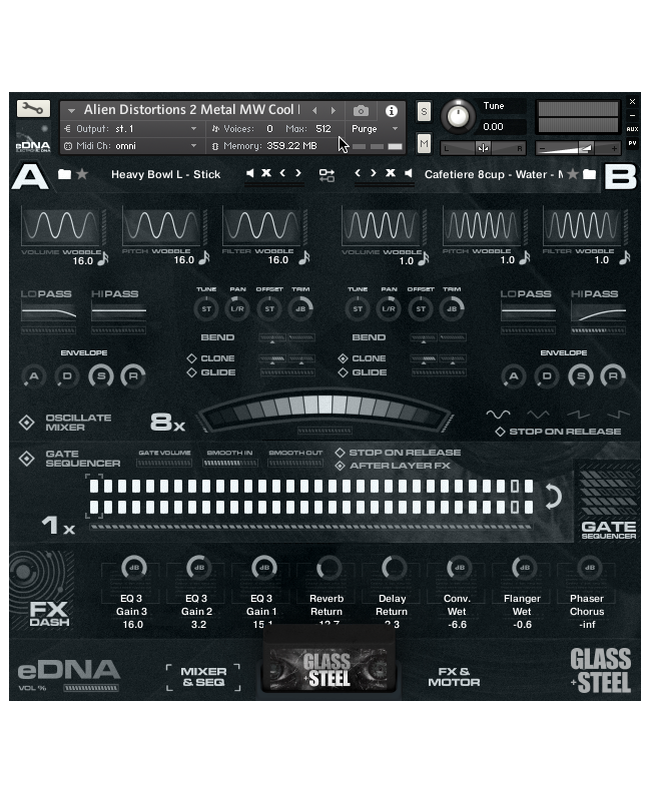650x794 pixels.
Task: Toggle layer B Clone option
Action: pyautogui.click(x=343, y=359)
